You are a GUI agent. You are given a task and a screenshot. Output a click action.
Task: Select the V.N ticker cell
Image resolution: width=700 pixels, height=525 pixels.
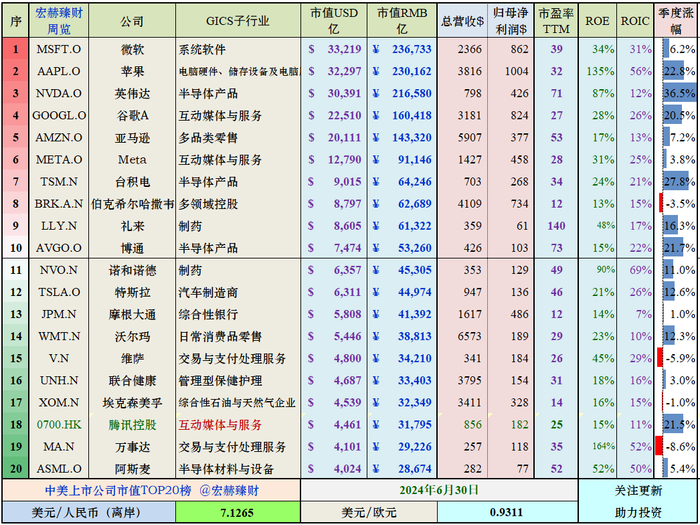coord(59,358)
